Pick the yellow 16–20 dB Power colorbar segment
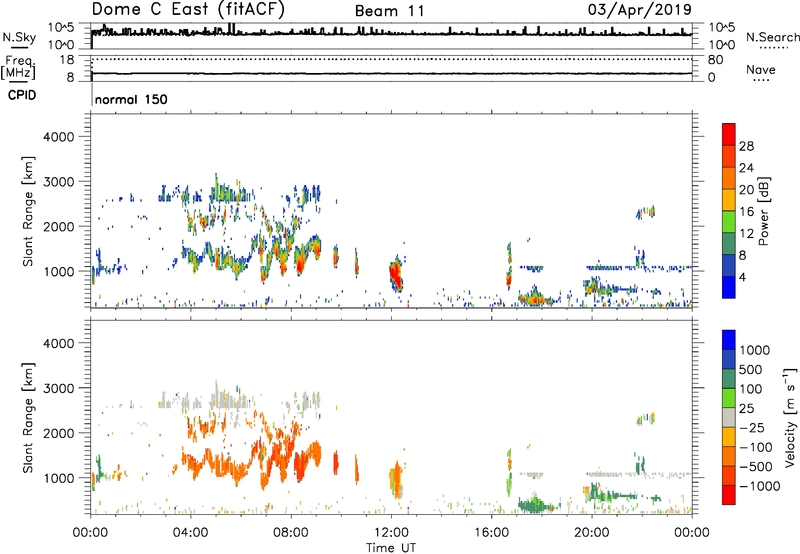 click(x=729, y=199)
